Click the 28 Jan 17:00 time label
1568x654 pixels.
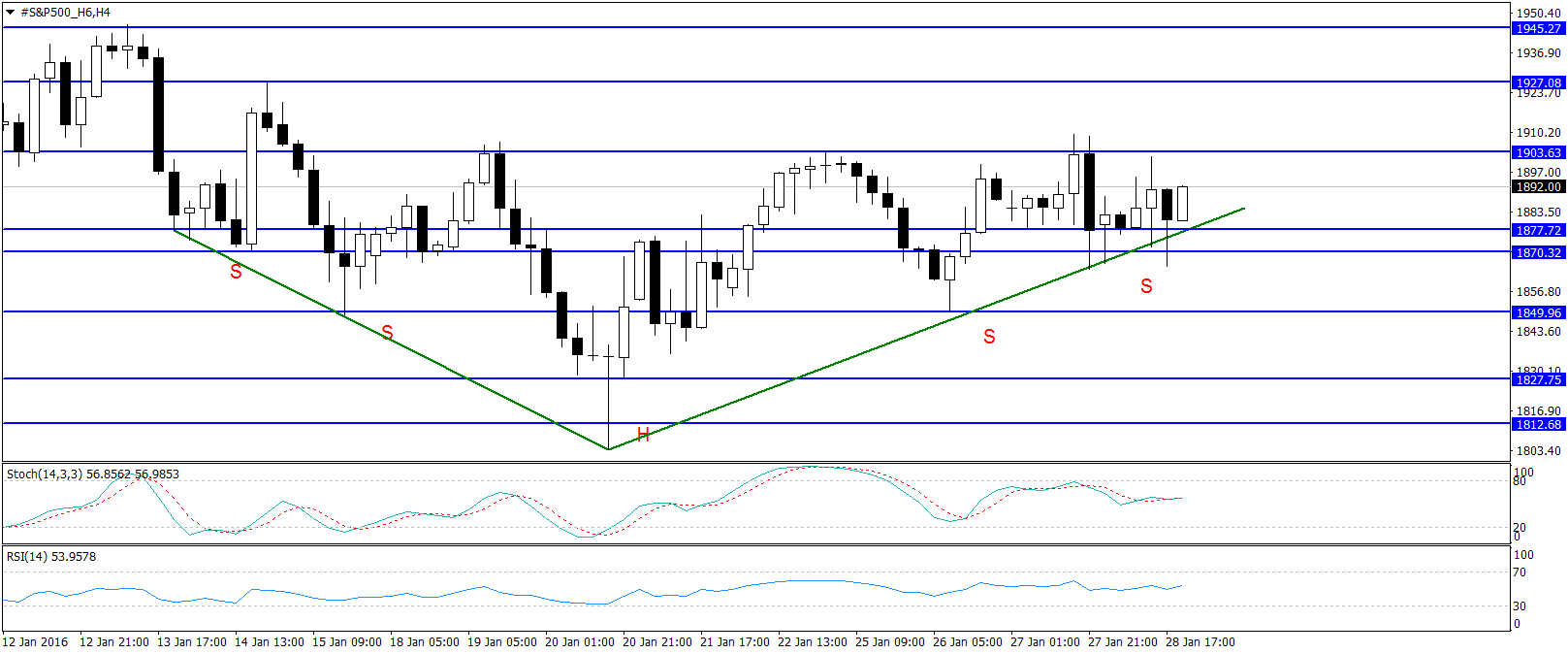pyautogui.click(x=1200, y=642)
